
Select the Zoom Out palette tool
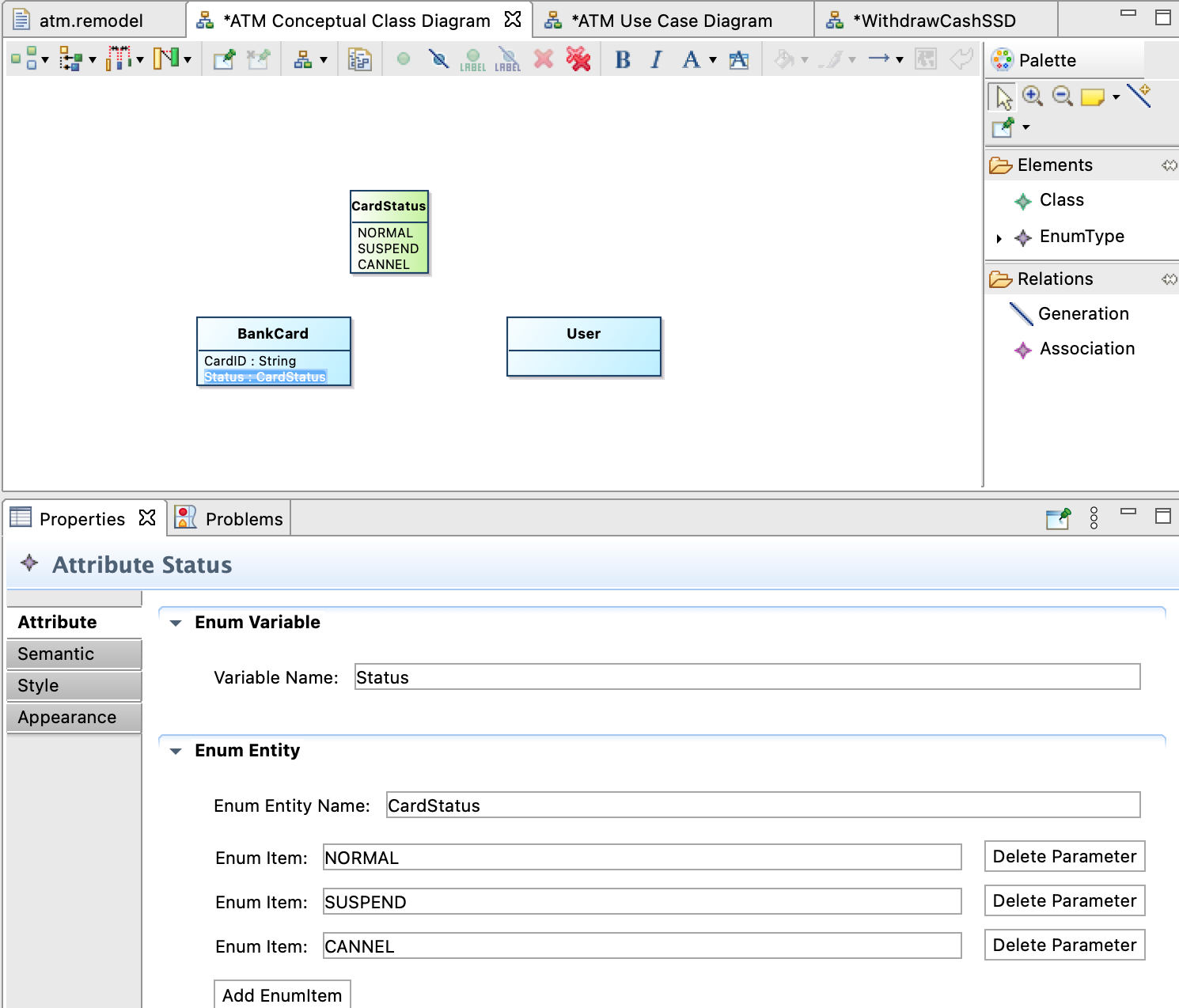pos(1063,97)
